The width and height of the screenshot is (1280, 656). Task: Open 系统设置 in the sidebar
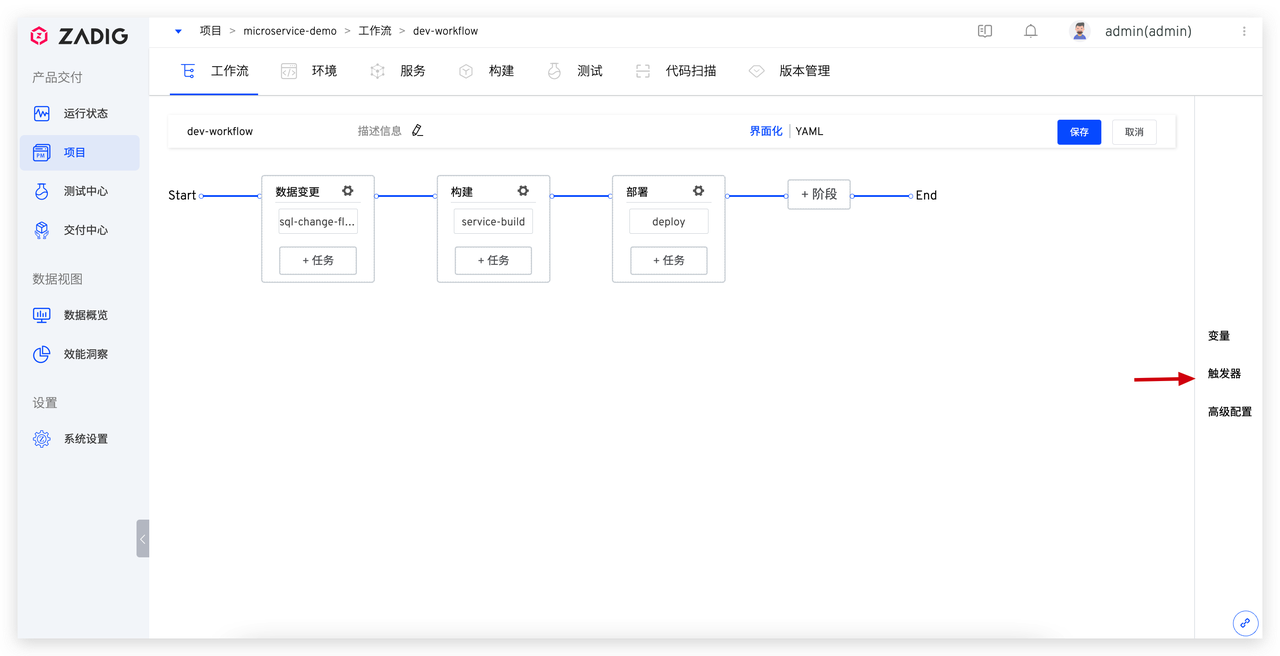click(86, 439)
